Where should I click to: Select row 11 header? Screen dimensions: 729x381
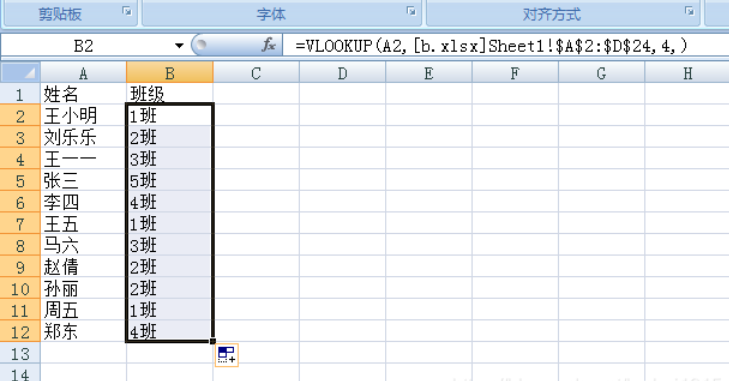[x=20, y=310]
